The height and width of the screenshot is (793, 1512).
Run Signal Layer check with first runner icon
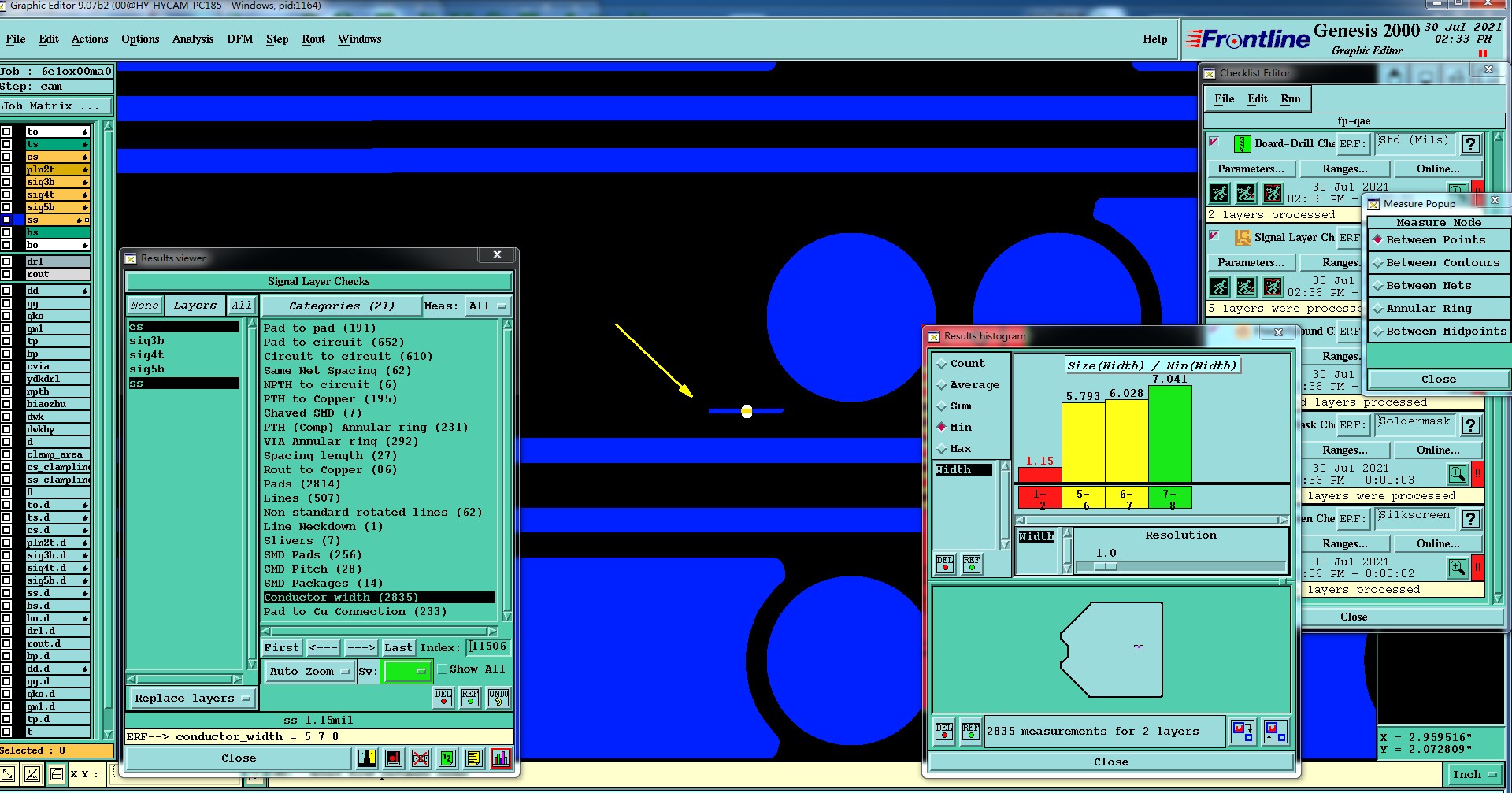pyautogui.click(x=1219, y=286)
